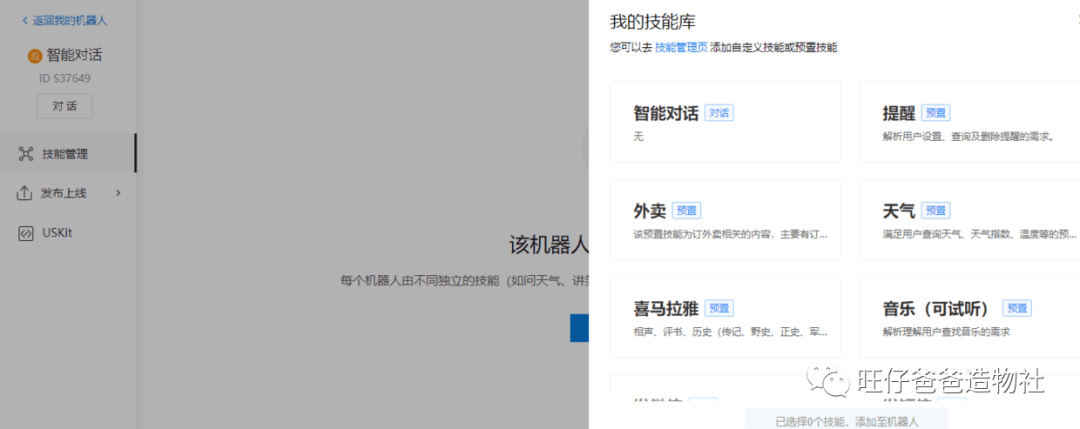Click the USKit code icon
This screenshot has height=429, width=1080.
(x=25, y=233)
